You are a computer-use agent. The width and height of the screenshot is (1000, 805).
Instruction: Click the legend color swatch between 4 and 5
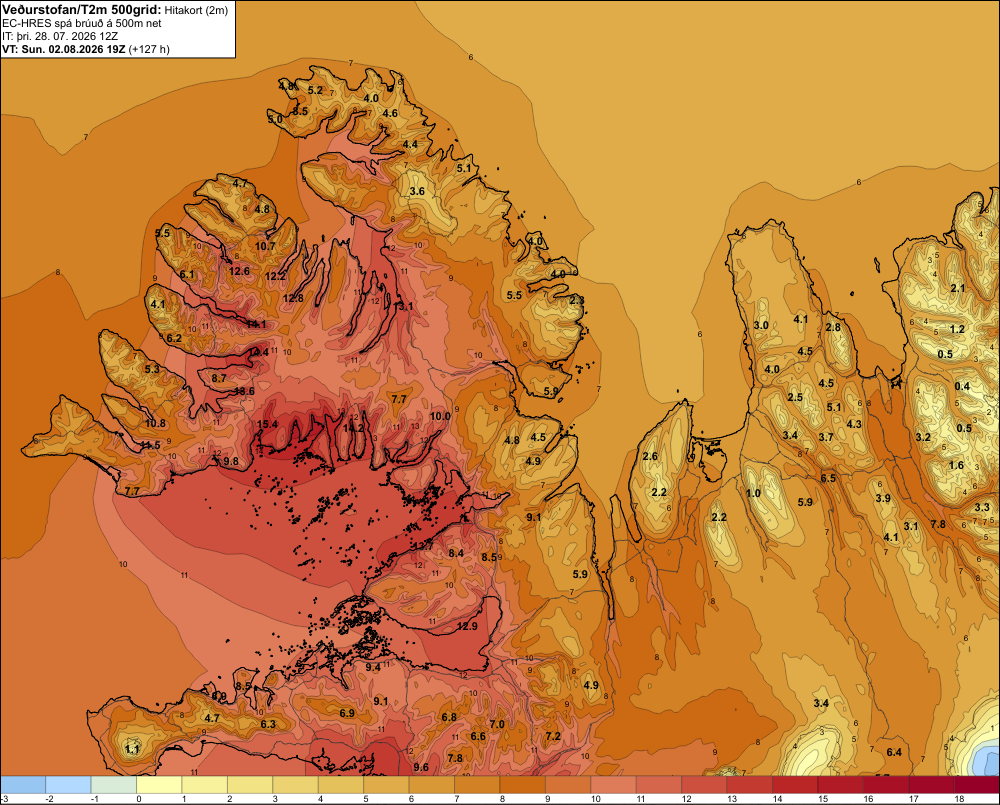[341, 785]
